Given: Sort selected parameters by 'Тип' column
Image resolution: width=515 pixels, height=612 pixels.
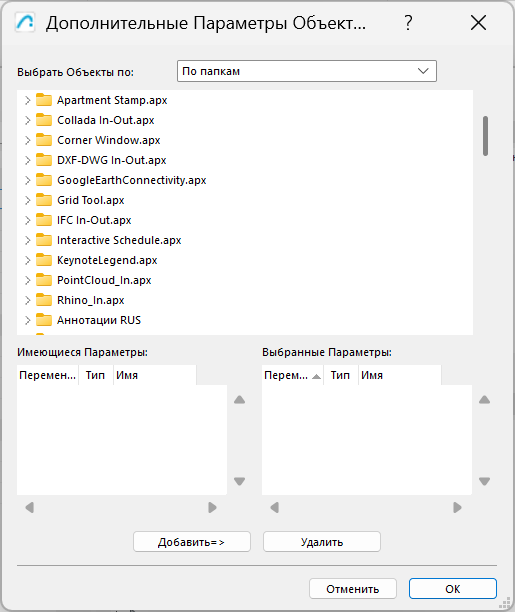Looking at the screenshot, I should [x=341, y=375].
